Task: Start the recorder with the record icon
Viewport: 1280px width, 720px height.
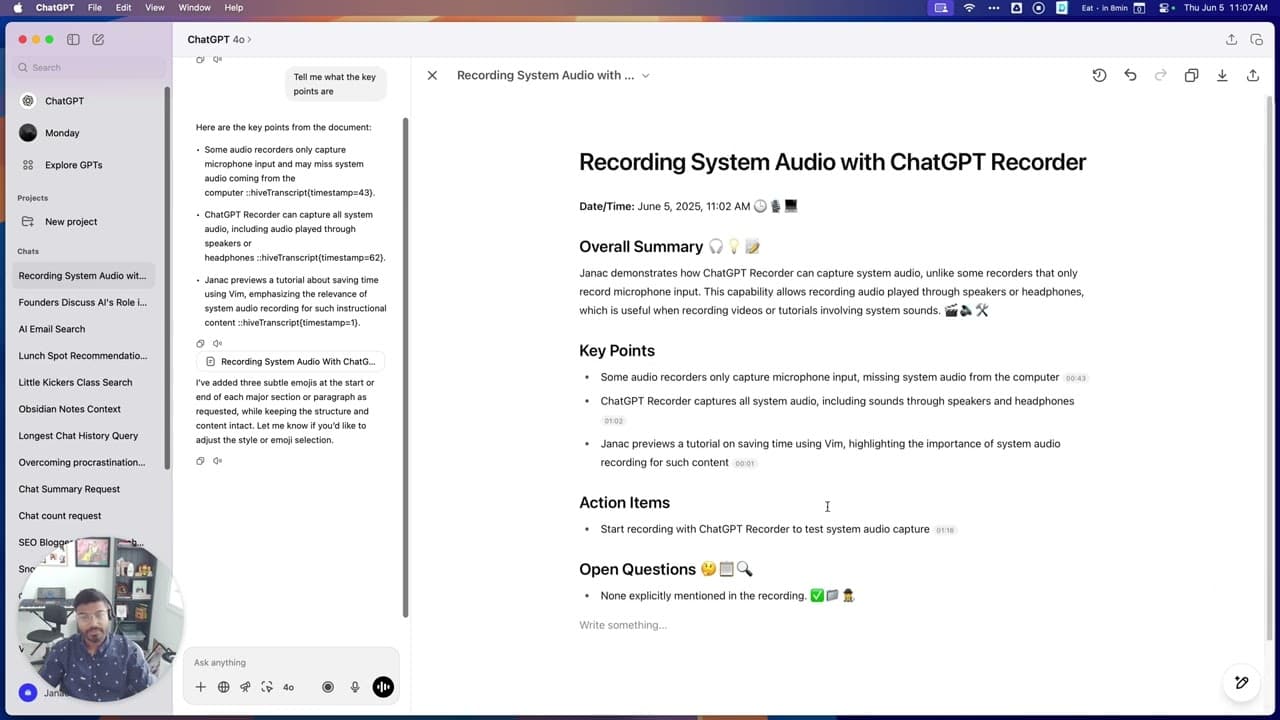Action: [x=328, y=687]
